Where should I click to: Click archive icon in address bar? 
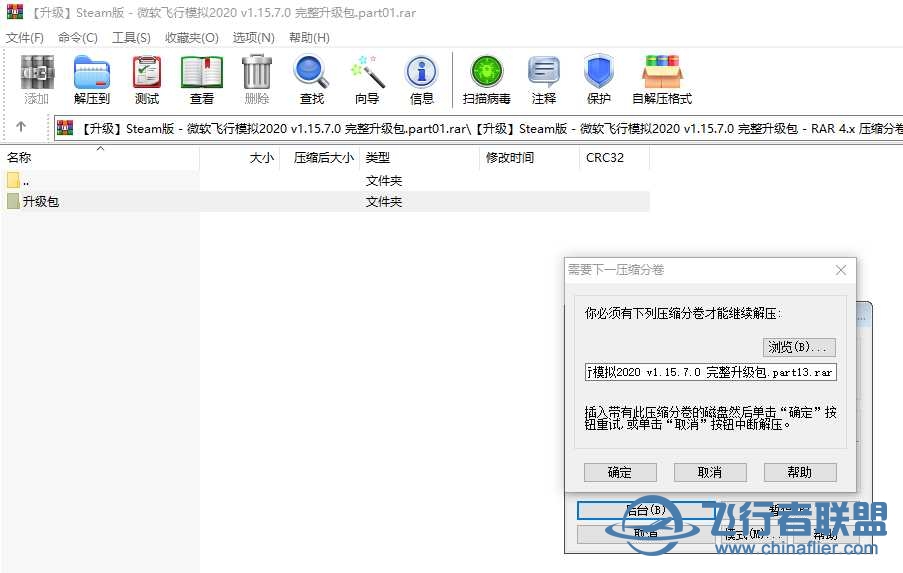coord(65,128)
